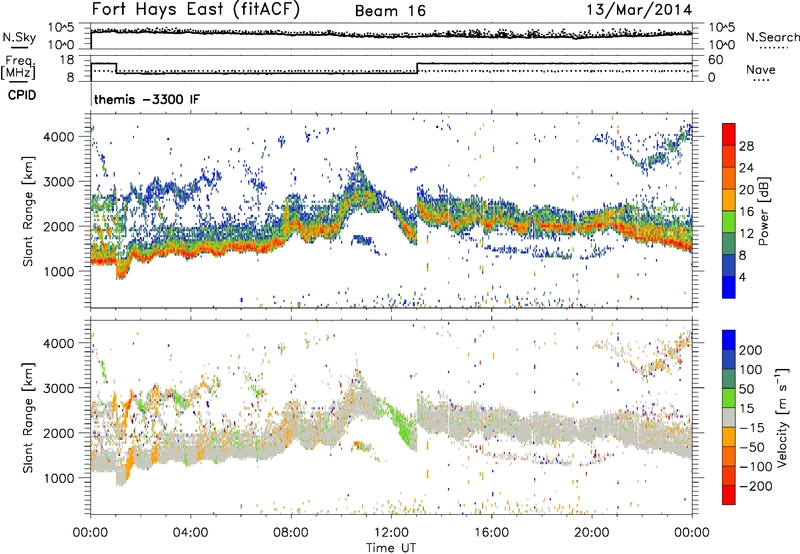The height and width of the screenshot is (554, 800).
Task: Click the "Beam 16" label
Action: click(x=390, y=11)
